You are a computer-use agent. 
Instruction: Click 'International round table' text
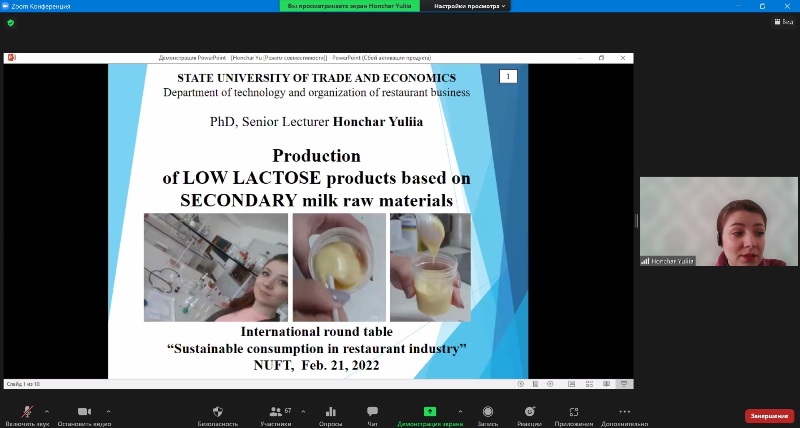pos(317,332)
